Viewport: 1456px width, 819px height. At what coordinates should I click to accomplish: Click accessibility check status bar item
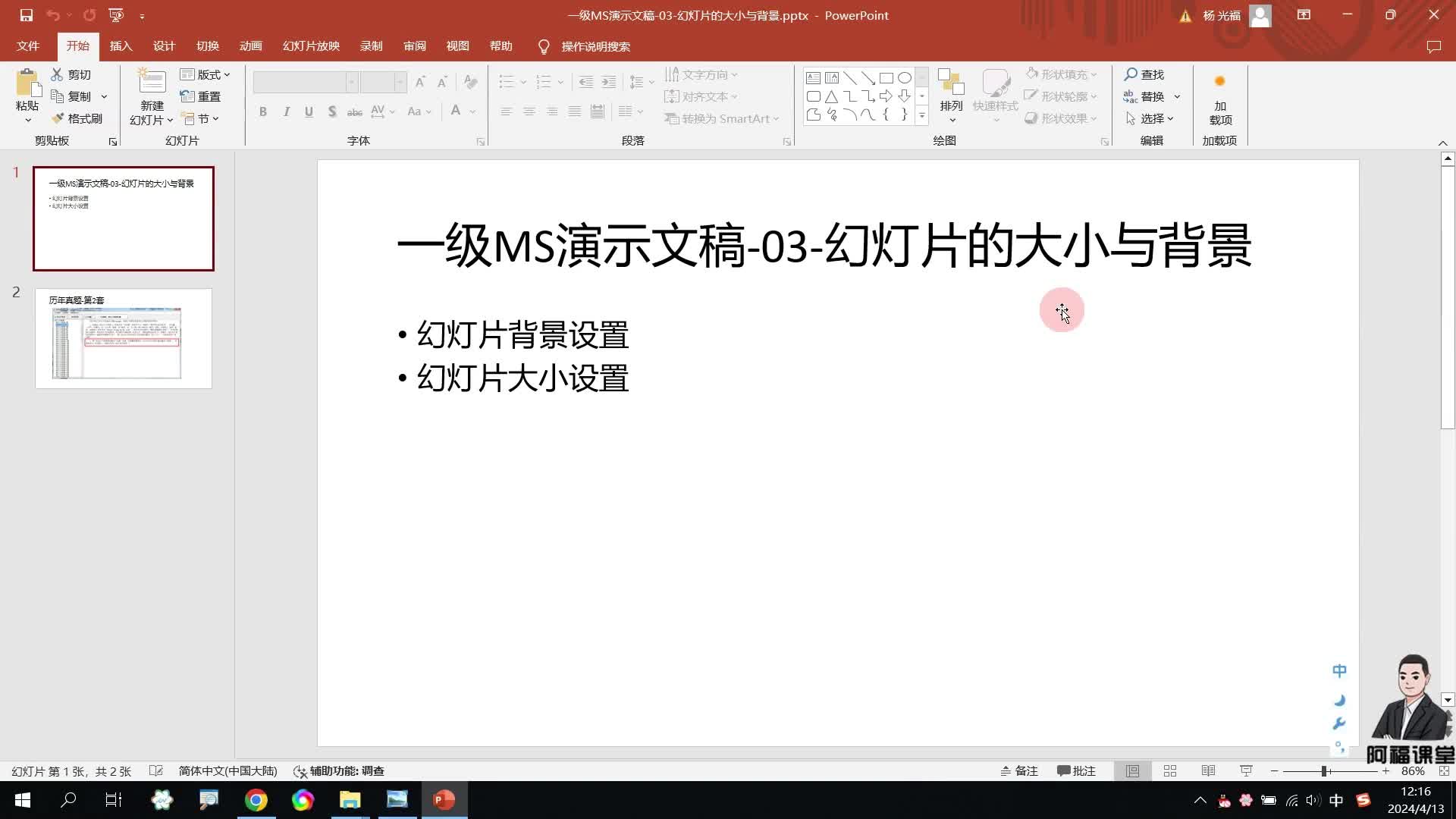(339, 771)
